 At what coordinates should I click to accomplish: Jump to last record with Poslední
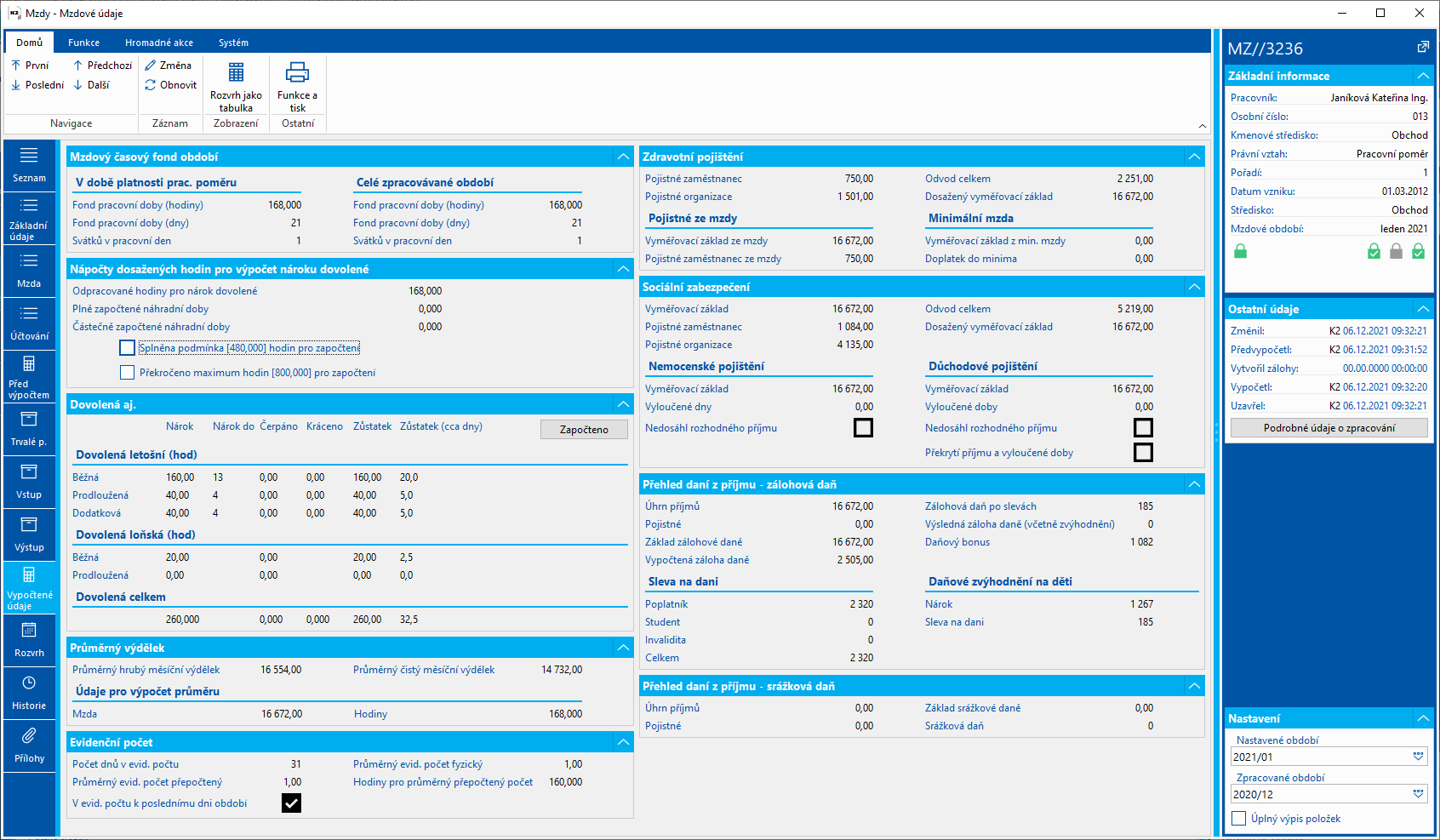pyautogui.click(x=37, y=85)
